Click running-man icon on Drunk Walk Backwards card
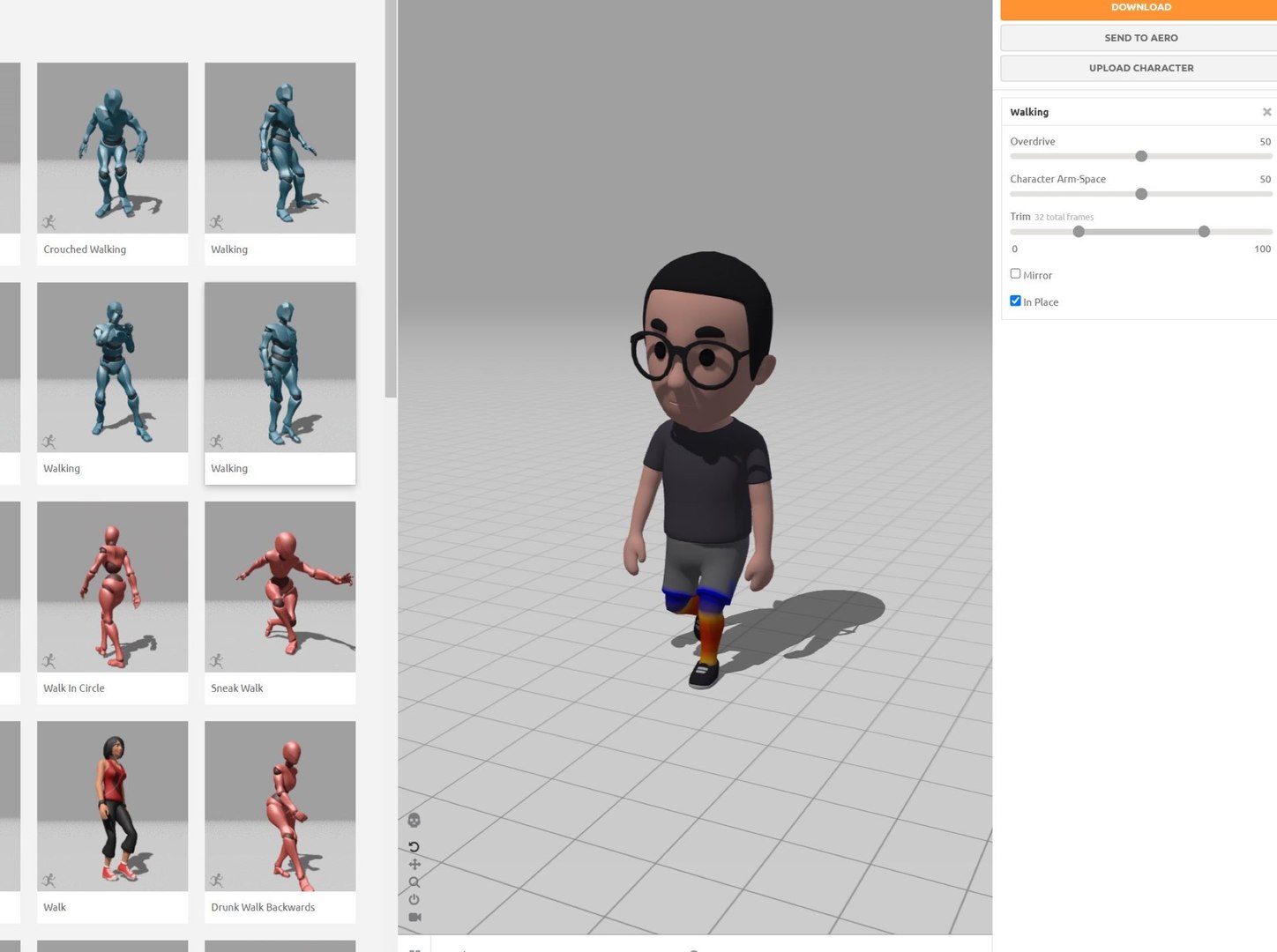Image resolution: width=1277 pixels, height=952 pixels. click(217, 880)
